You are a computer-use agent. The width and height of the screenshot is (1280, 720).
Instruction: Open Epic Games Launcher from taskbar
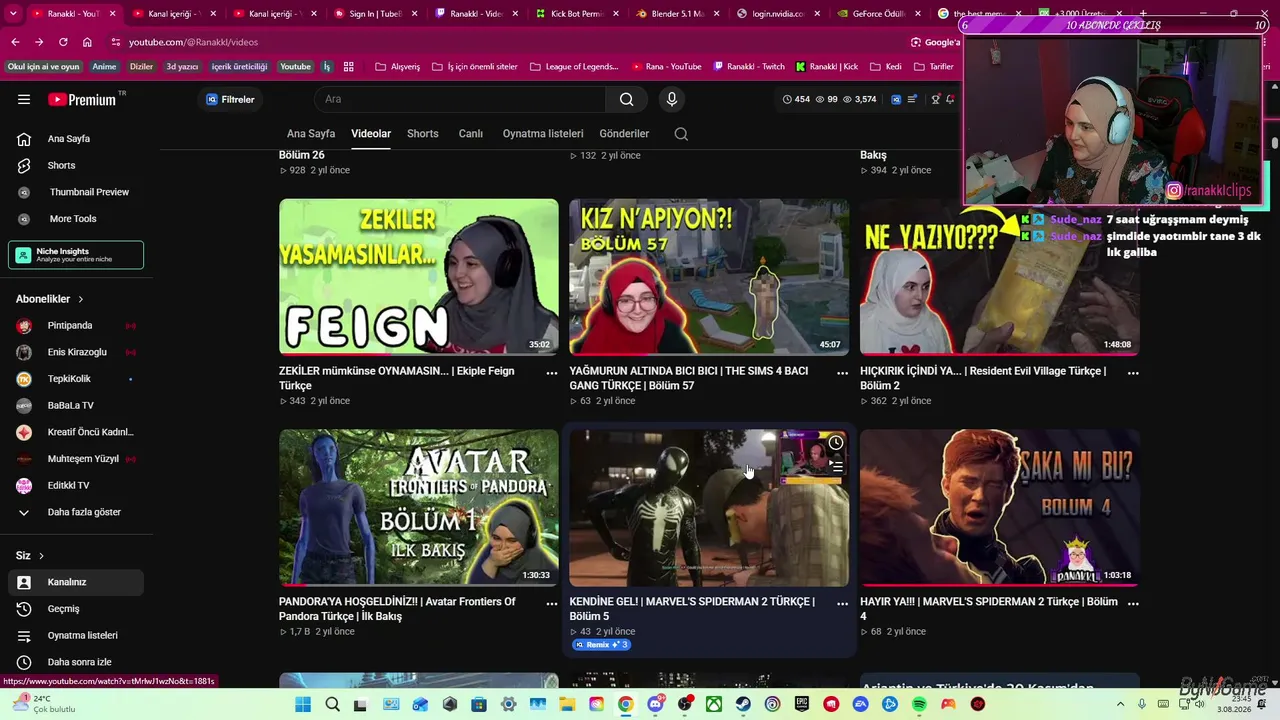(802, 704)
